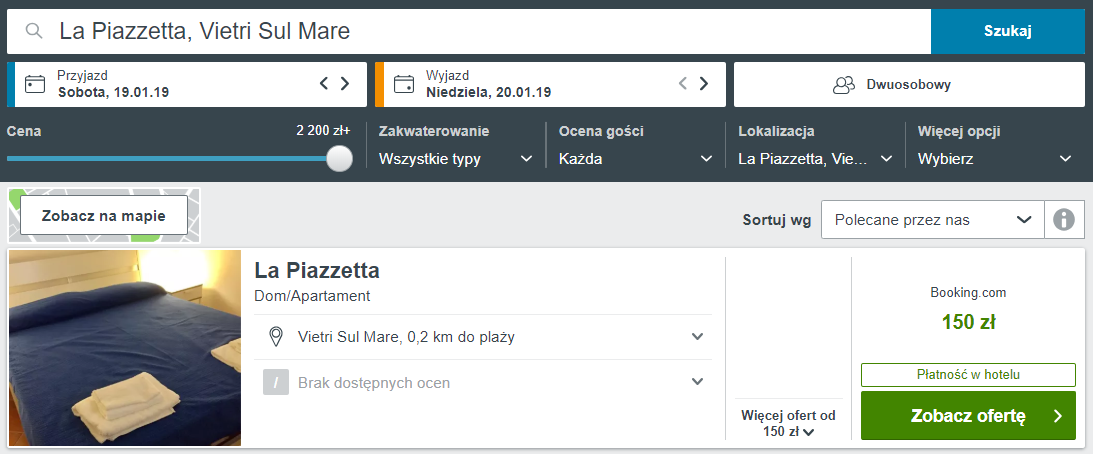Open the Więcej opcji dropdown

995,158
